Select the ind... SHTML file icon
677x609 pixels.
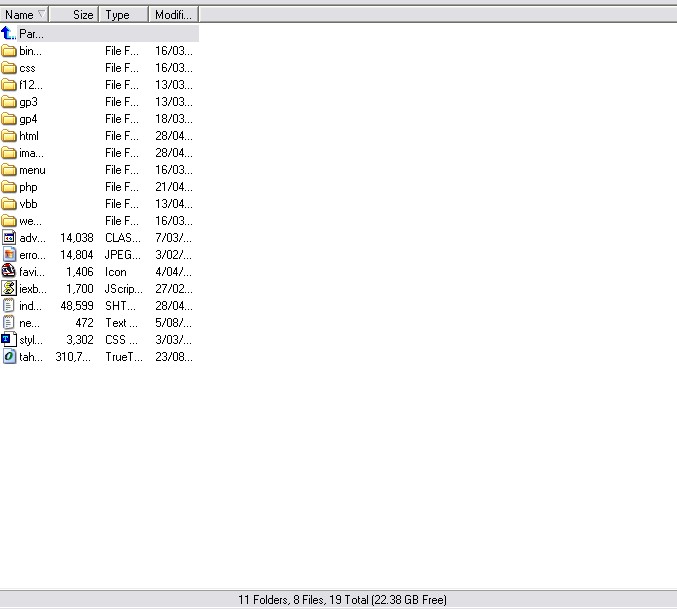(9, 306)
